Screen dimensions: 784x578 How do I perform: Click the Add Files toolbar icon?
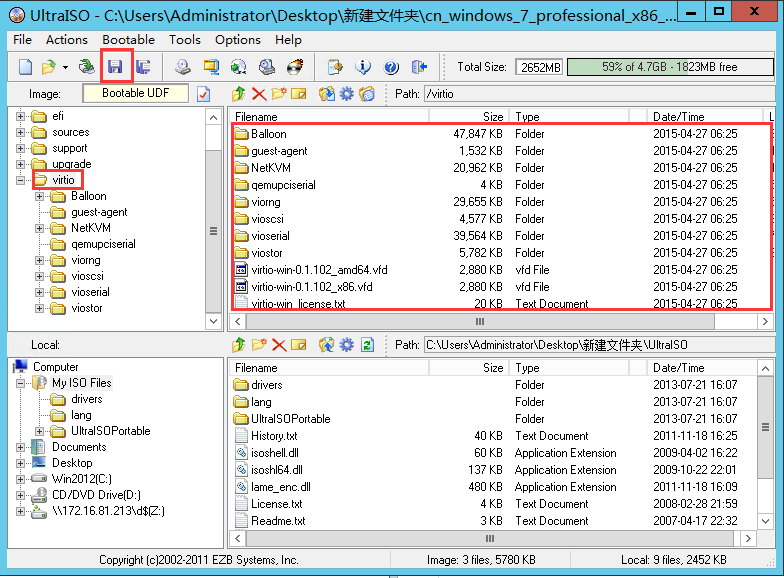[335, 66]
